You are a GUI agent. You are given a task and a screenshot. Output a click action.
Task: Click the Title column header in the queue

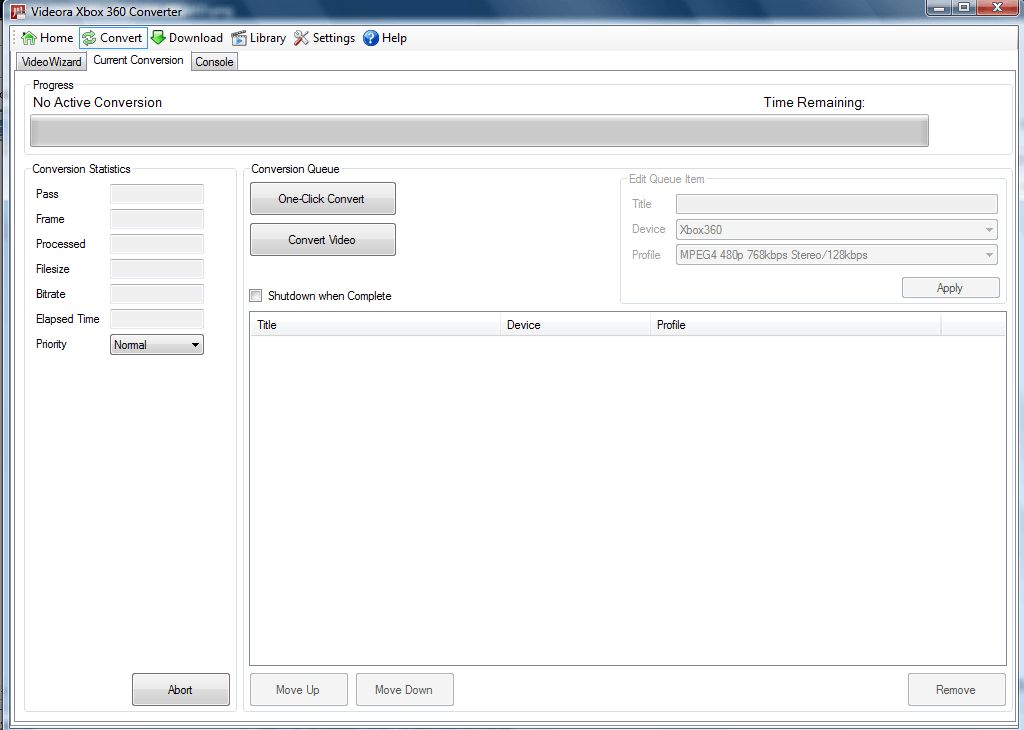[x=374, y=324]
